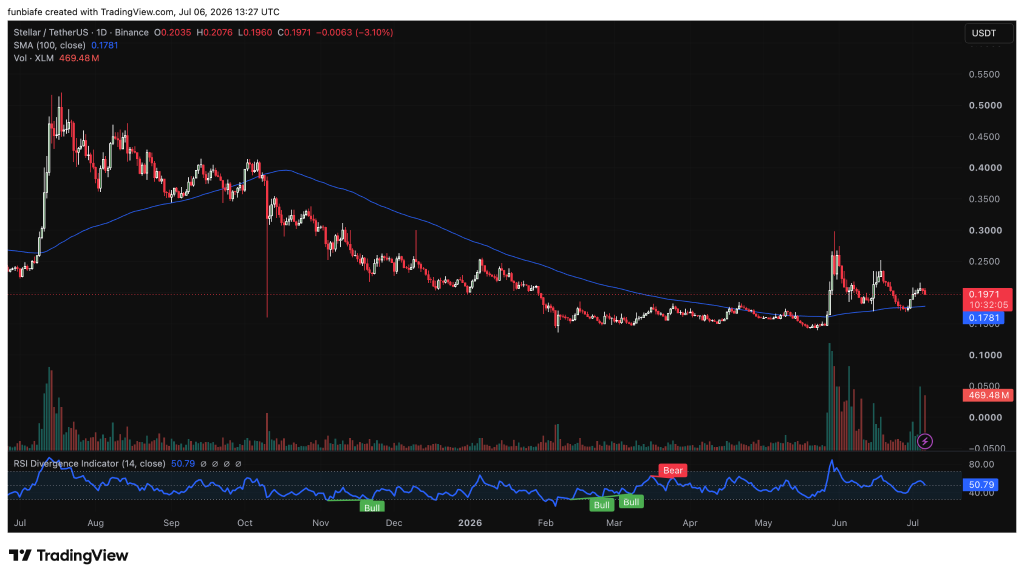Viewport: 1024px width, 578px height.
Task: Click the 0.5000 price axis label
Action: pos(985,105)
